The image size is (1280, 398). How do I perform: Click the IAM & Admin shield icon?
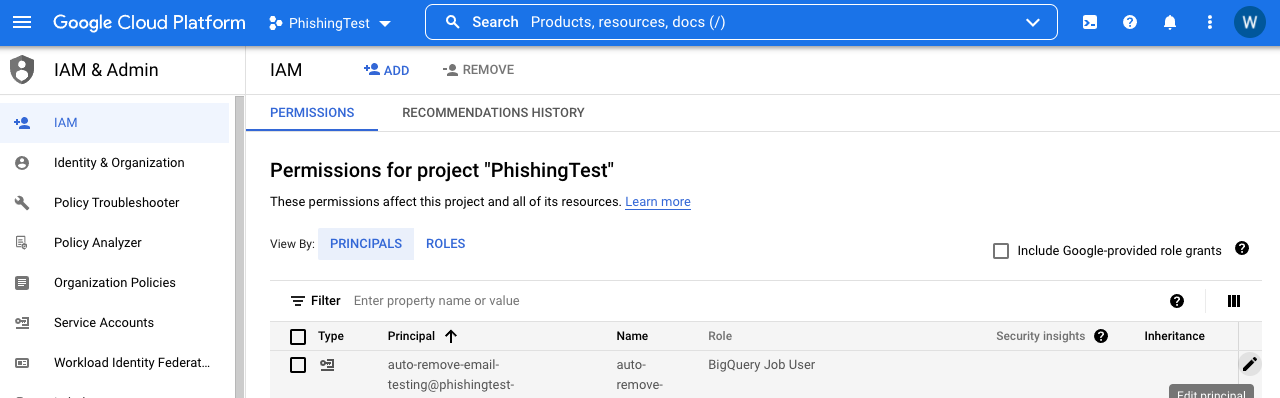tap(22, 70)
